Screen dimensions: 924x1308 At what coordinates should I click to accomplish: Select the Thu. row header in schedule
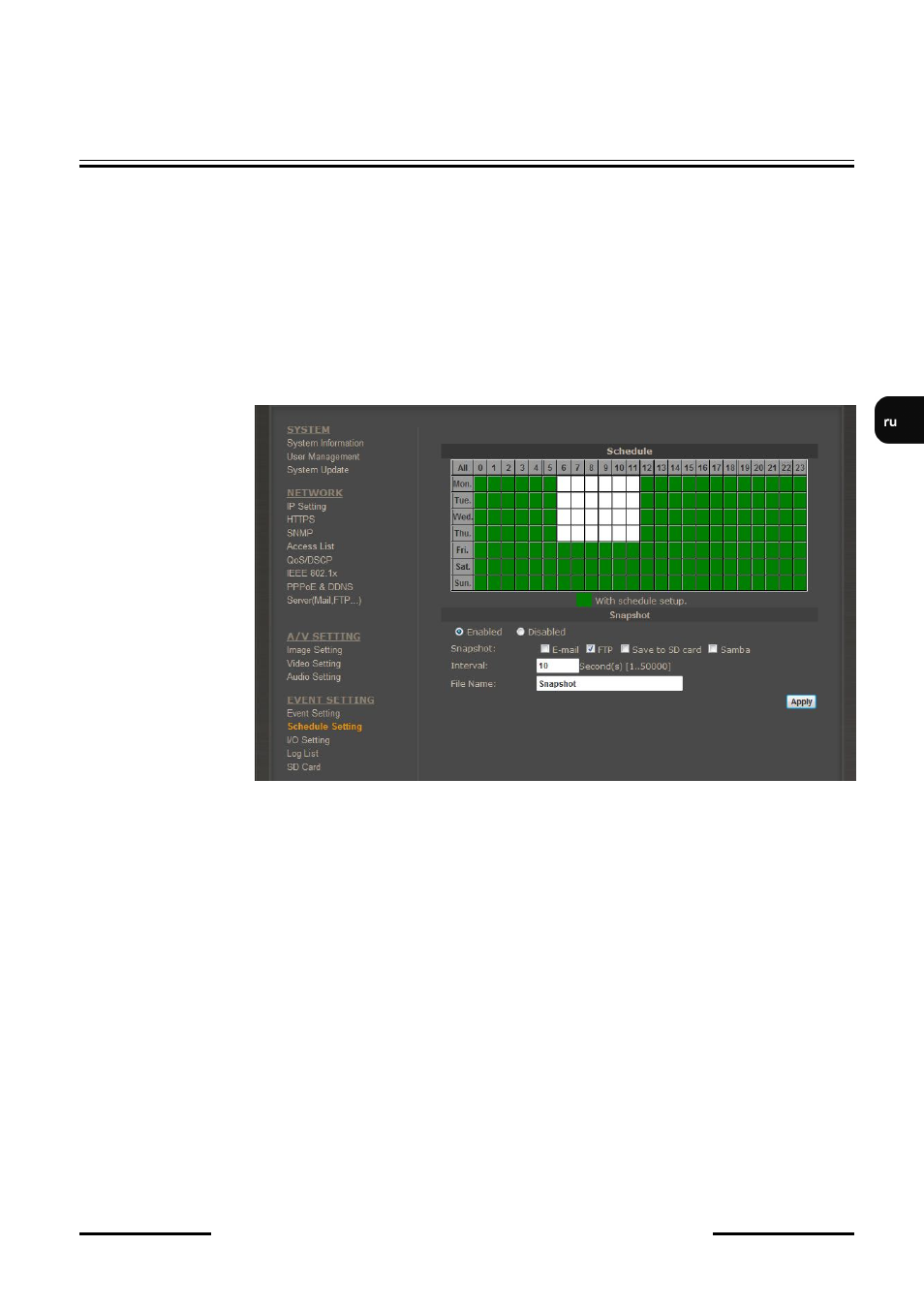[462, 533]
